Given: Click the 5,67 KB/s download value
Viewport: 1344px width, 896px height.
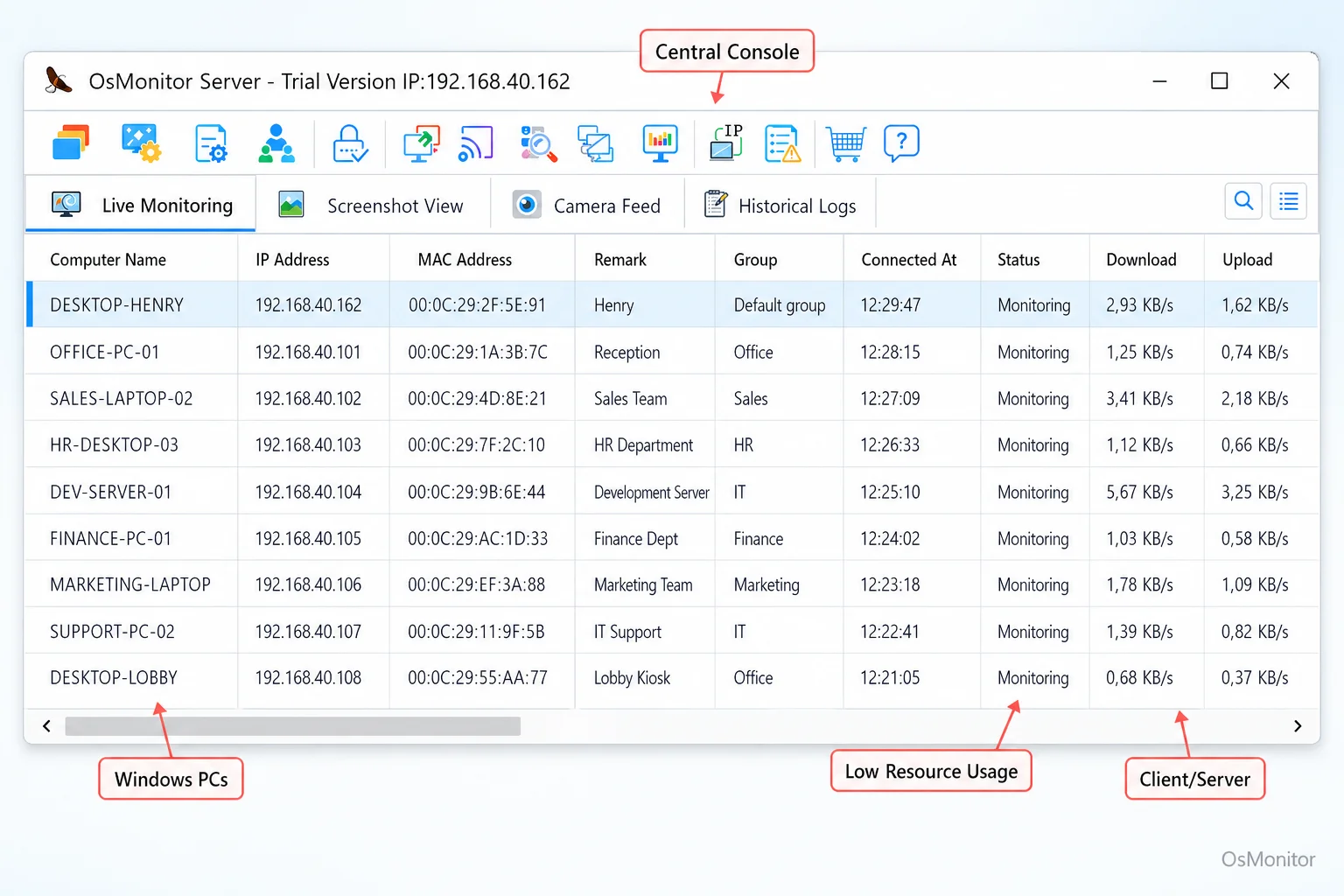Looking at the screenshot, I should [x=1139, y=492].
